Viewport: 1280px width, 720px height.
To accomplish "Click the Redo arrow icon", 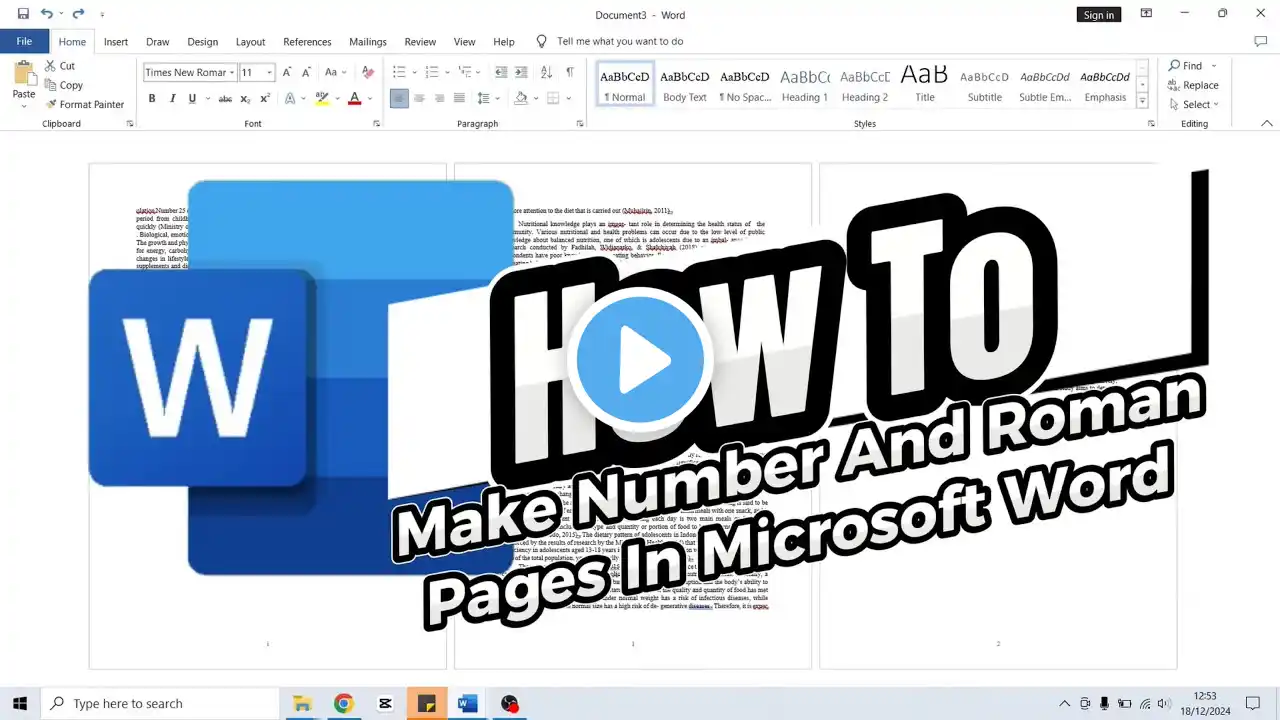I will (x=78, y=14).
